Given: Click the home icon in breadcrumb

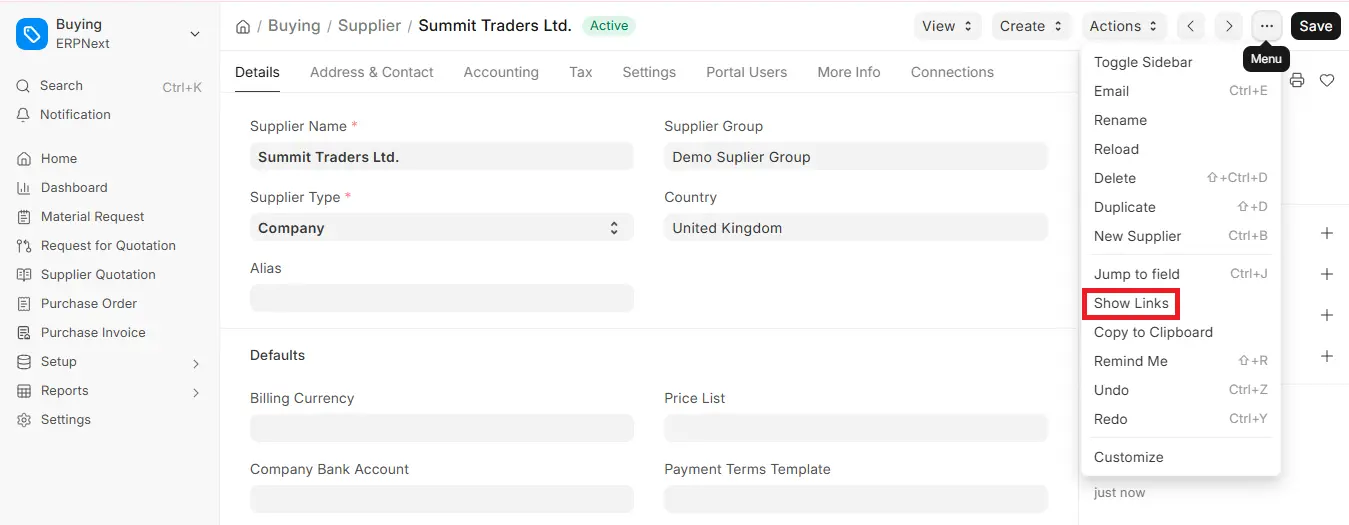Looking at the screenshot, I should click(x=243, y=27).
